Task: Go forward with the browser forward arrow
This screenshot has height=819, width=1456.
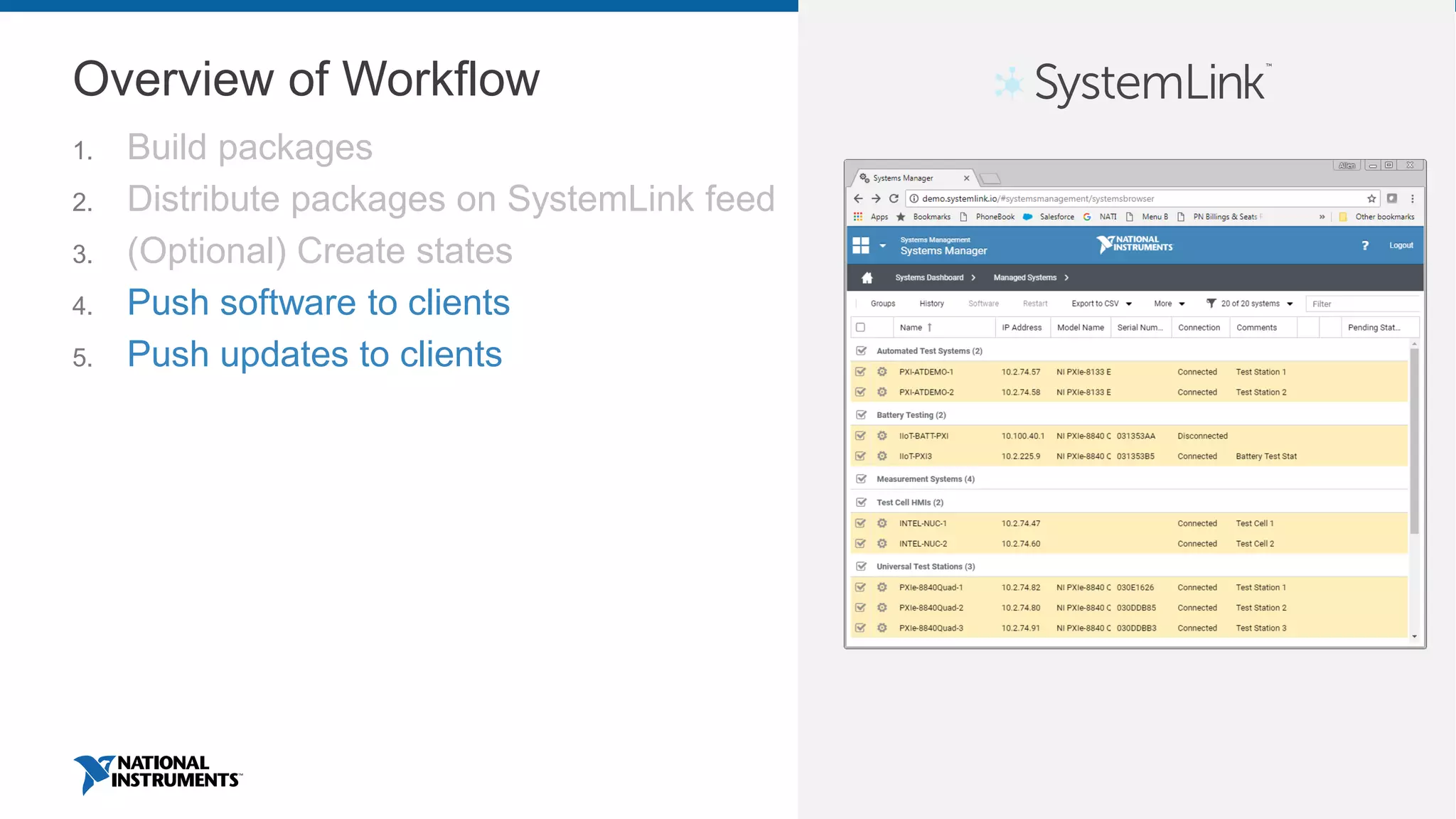Action: pyautogui.click(x=876, y=199)
